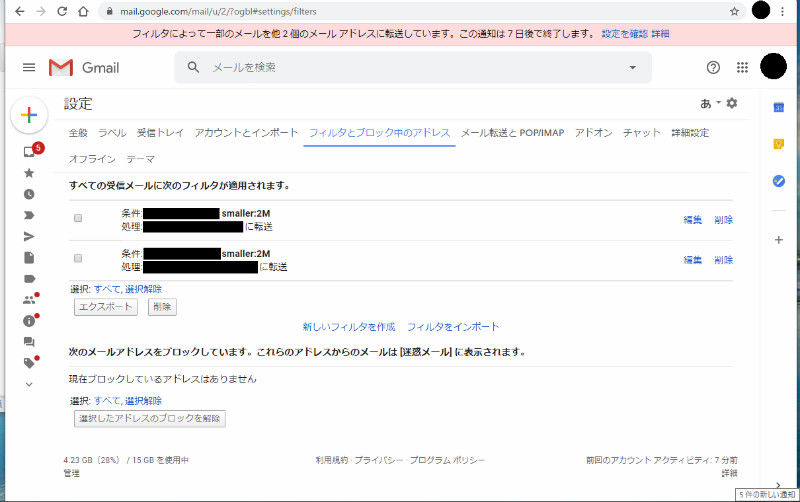Open the アカウントとインポート tab
The image size is (800, 502).
tap(246, 133)
